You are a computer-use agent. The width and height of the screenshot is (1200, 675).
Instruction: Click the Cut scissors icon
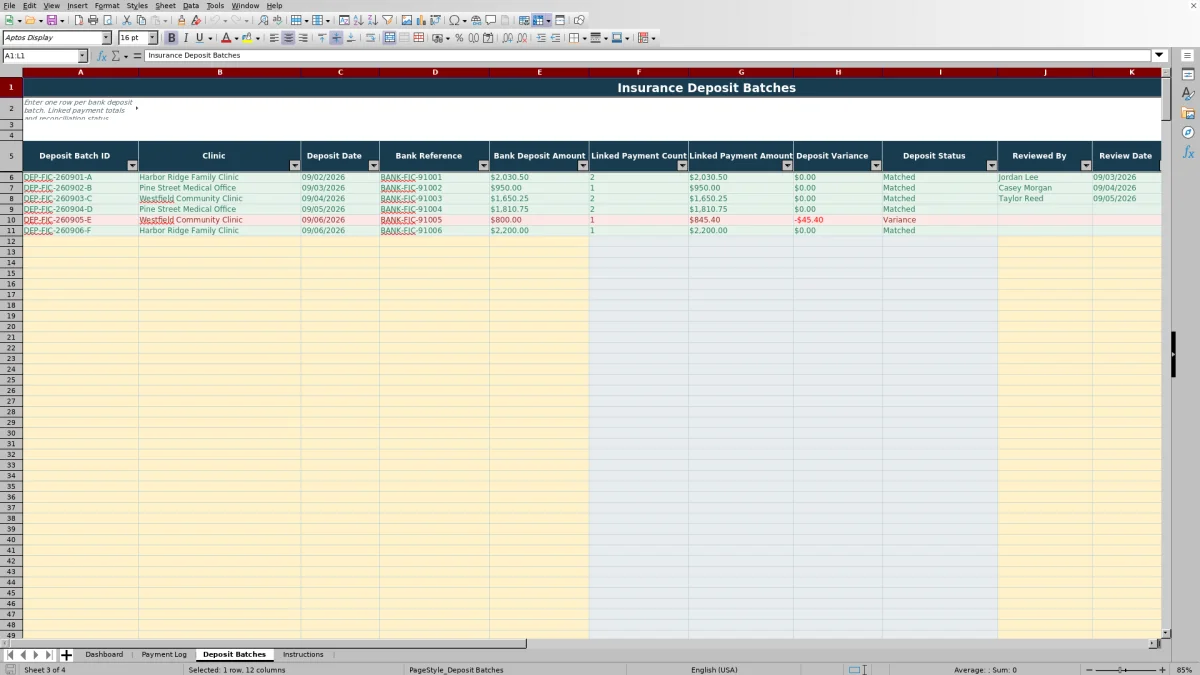point(127,20)
